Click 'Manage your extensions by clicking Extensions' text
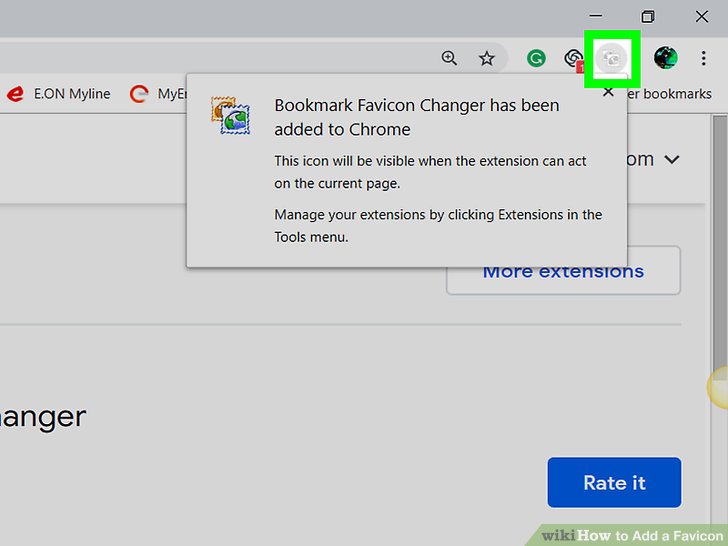This screenshot has height=546, width=728. pyautogui.click(x=438, y=226)
